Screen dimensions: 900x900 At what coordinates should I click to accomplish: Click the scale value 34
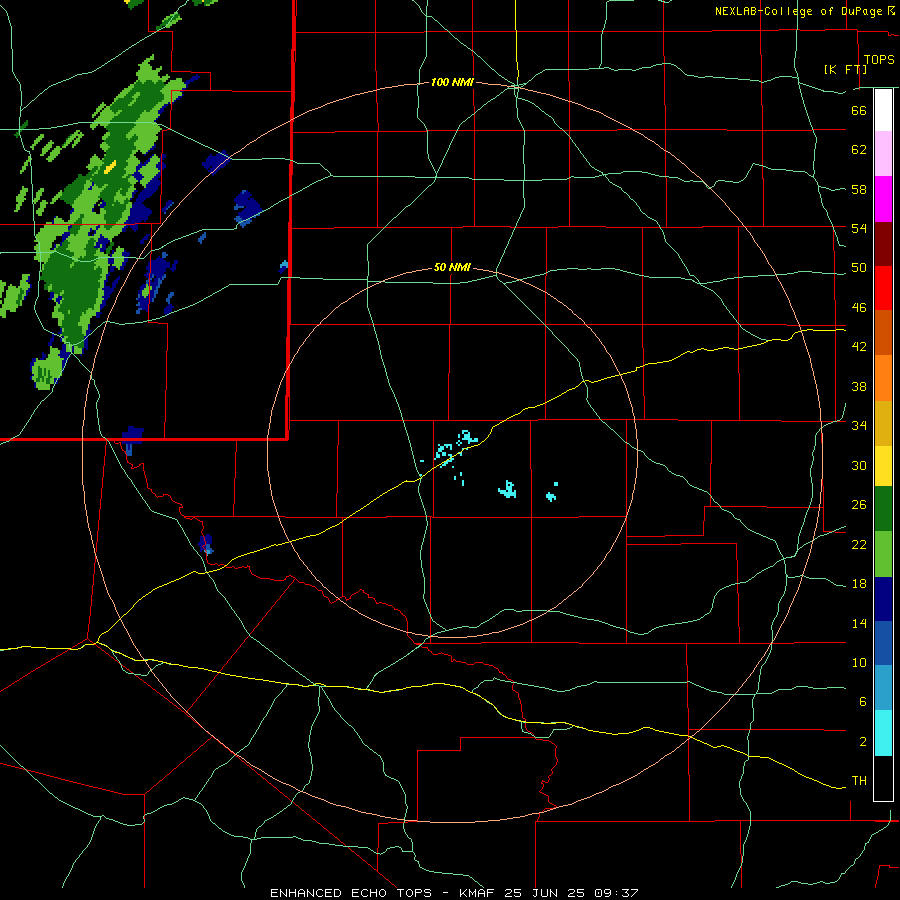point(859,426)
